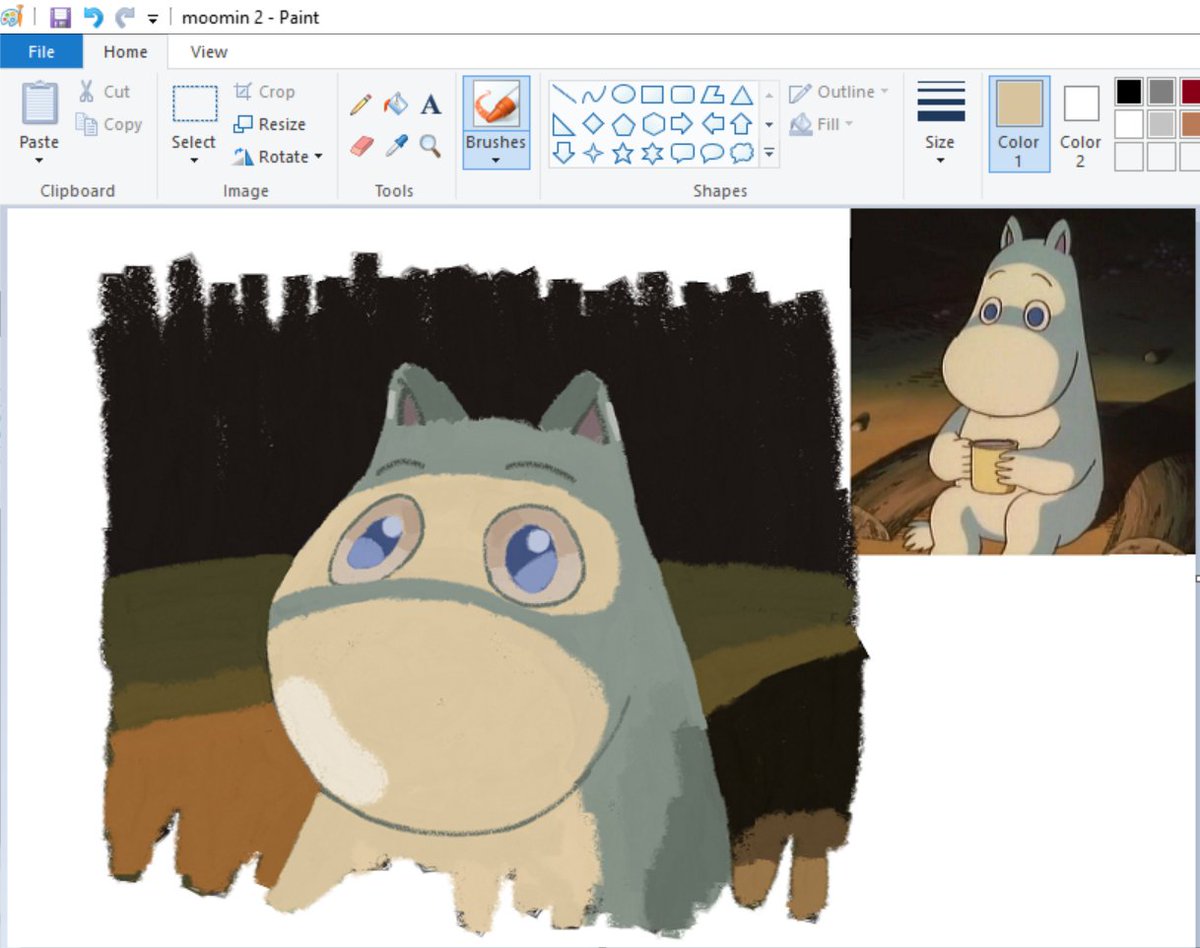The height and width of the screenshot is (948, 1200).
Task: Choose the Curve shape
Action: (593, 95)
